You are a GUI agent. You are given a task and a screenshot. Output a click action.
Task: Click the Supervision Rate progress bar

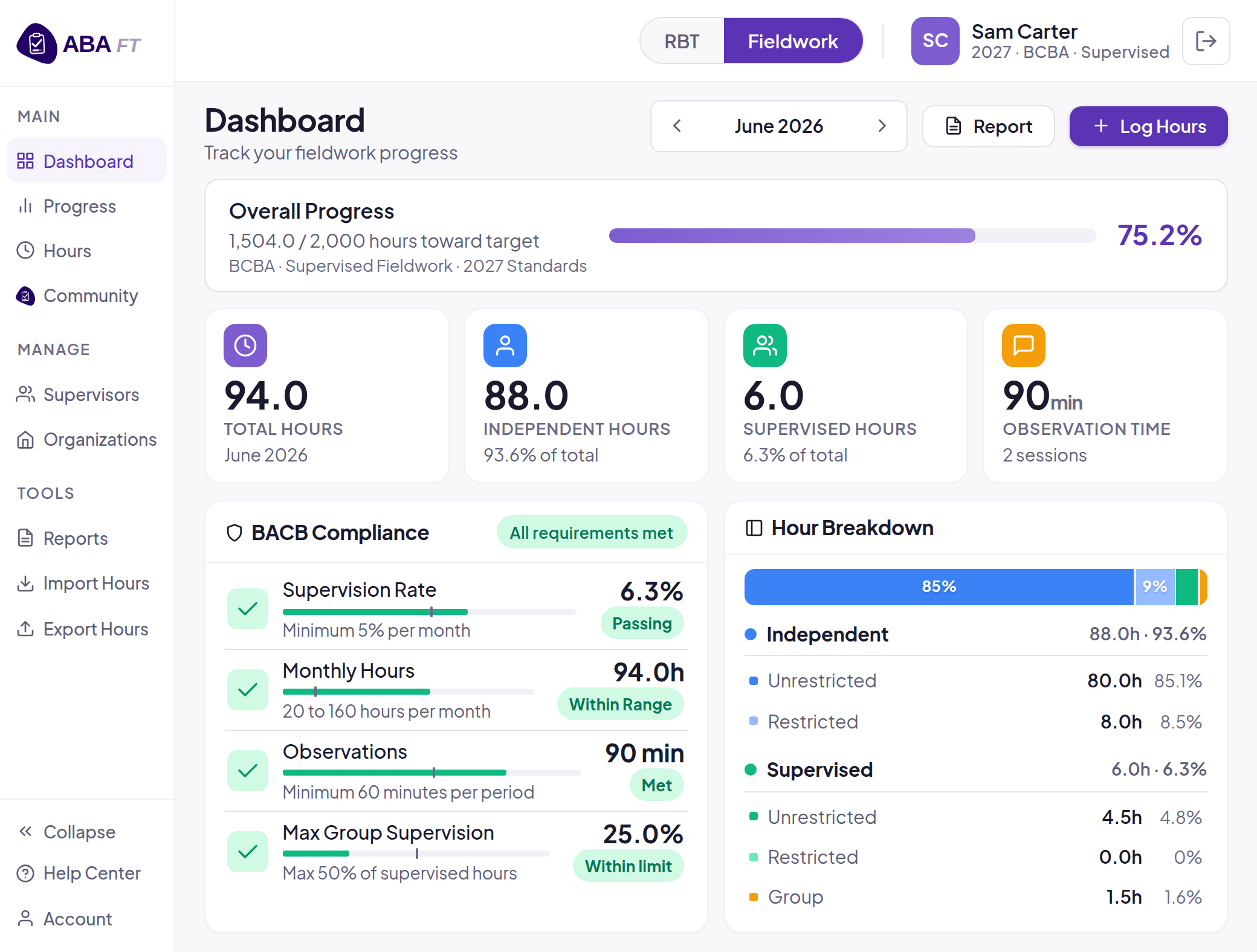[x=429, y=612]
